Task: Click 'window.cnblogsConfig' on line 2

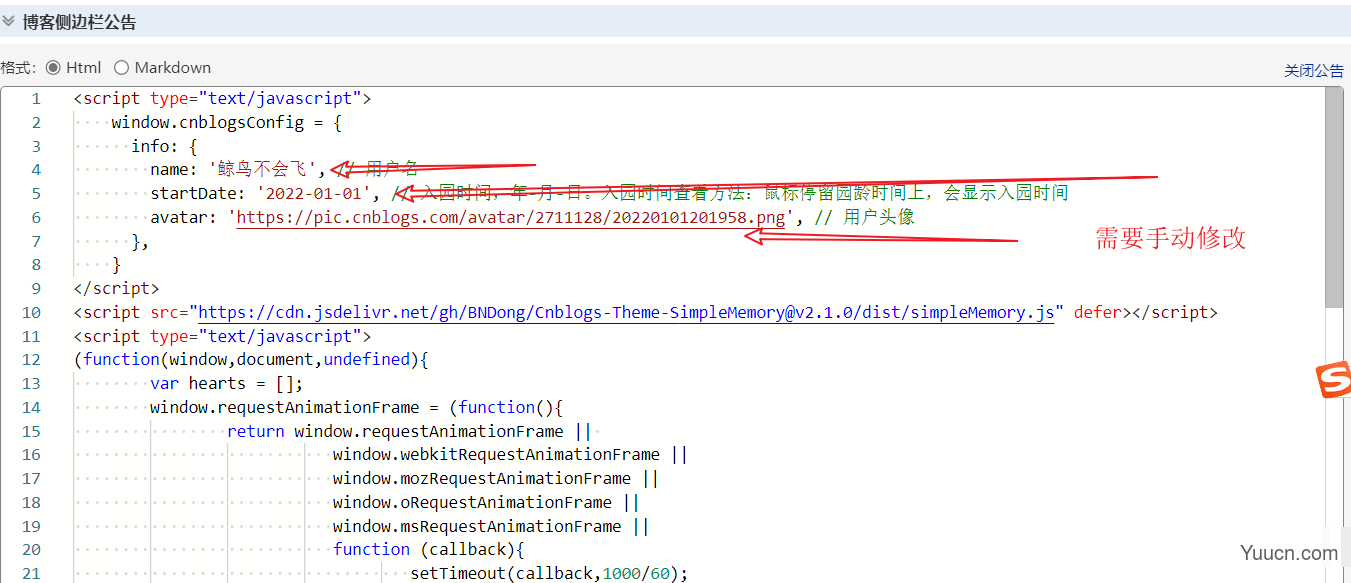Action: 208,122
